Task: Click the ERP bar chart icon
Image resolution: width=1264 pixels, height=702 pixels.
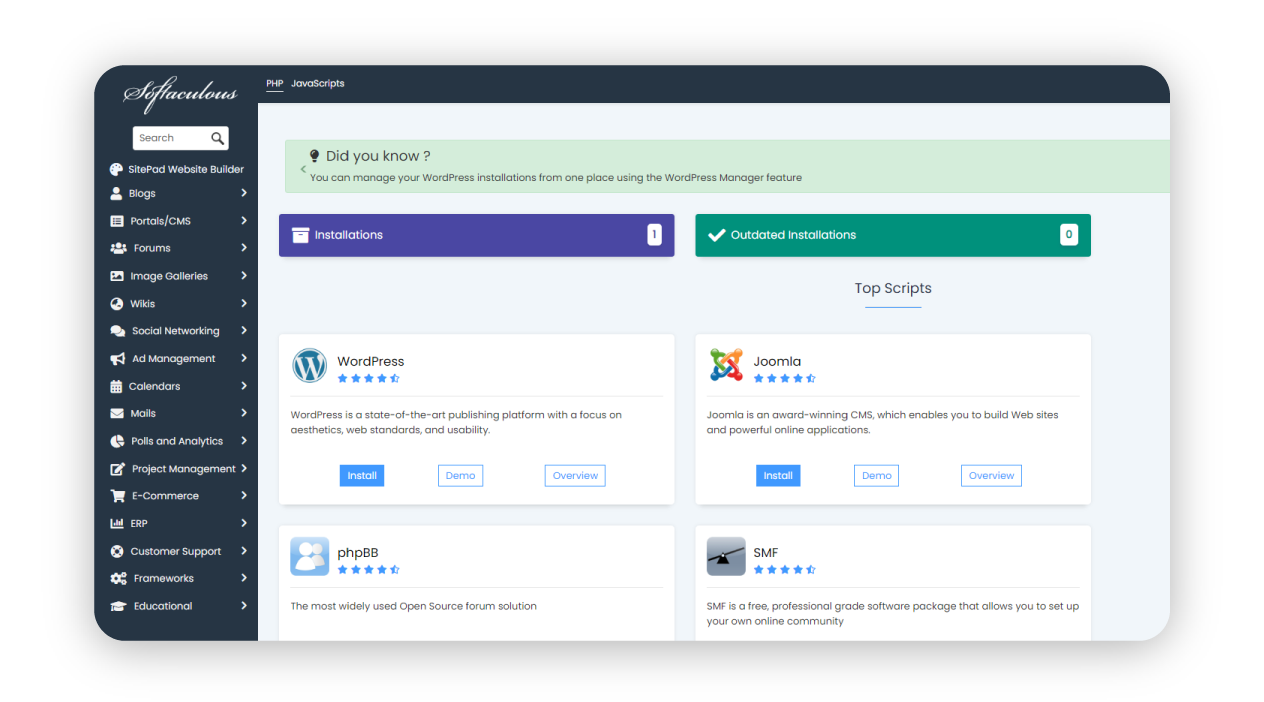Action: point(117,523)
